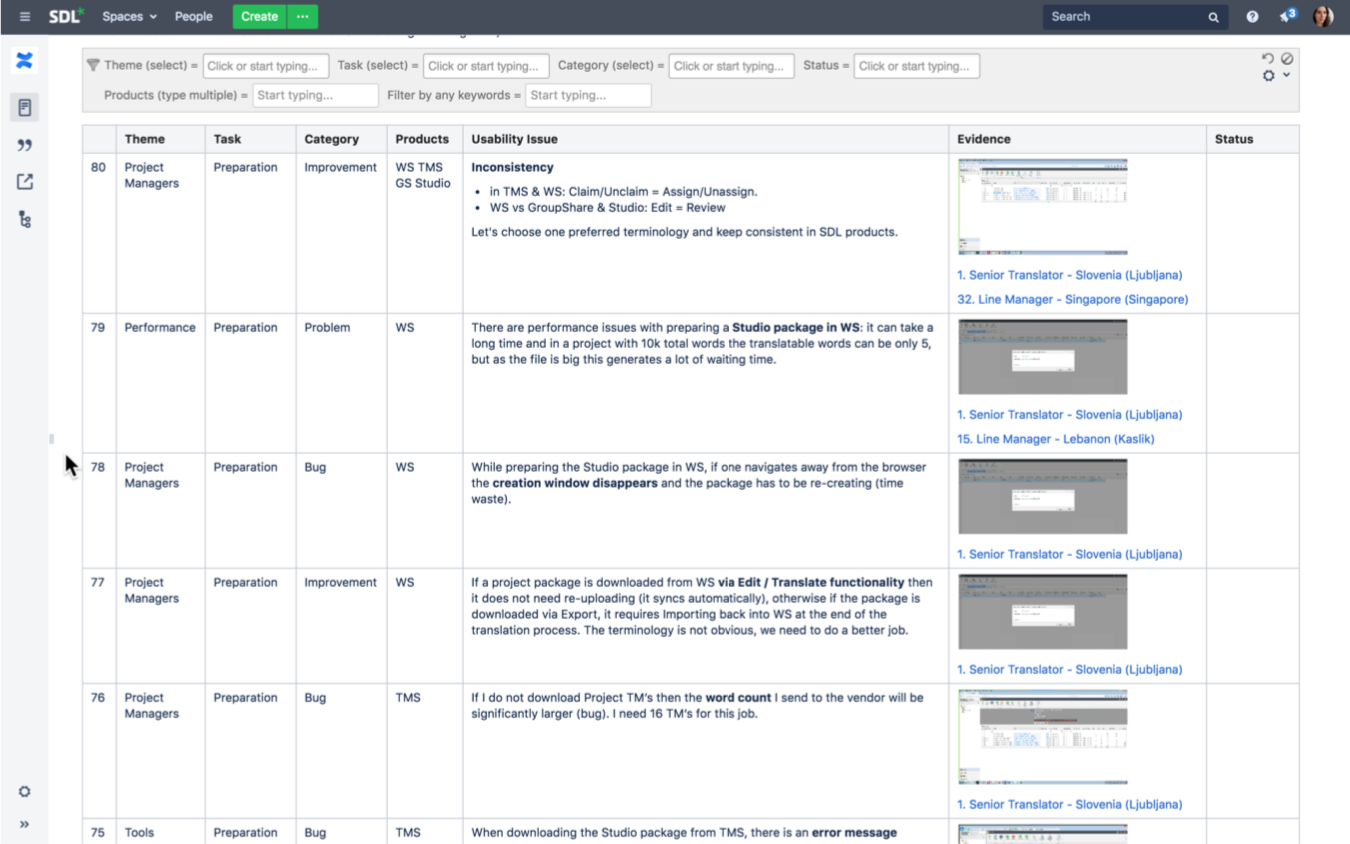Open '15. Line Manager - Lebanon (Kaslik)' link

(x=1056, y=439)
